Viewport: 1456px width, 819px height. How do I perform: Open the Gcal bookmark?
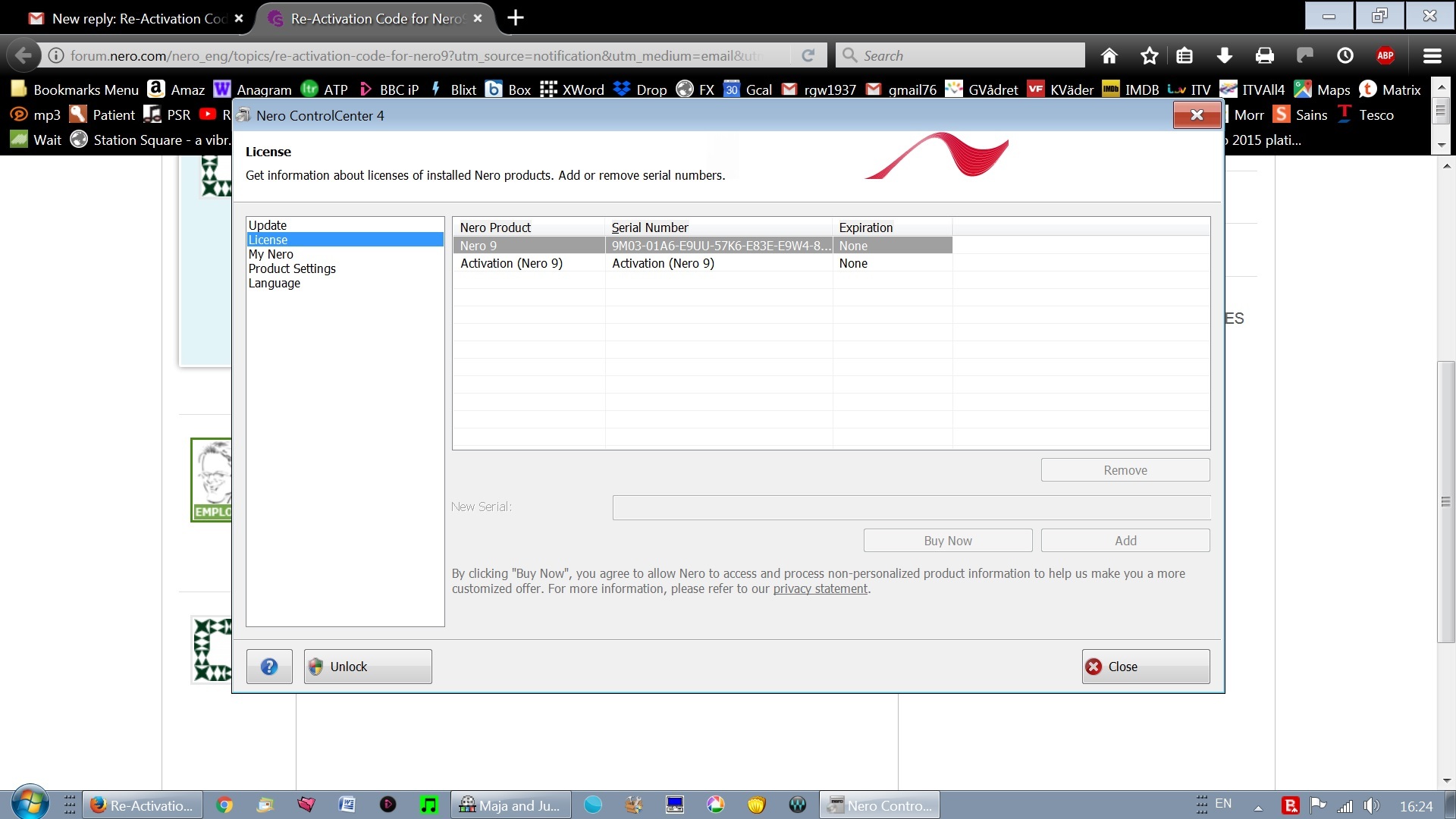(748, 89)
